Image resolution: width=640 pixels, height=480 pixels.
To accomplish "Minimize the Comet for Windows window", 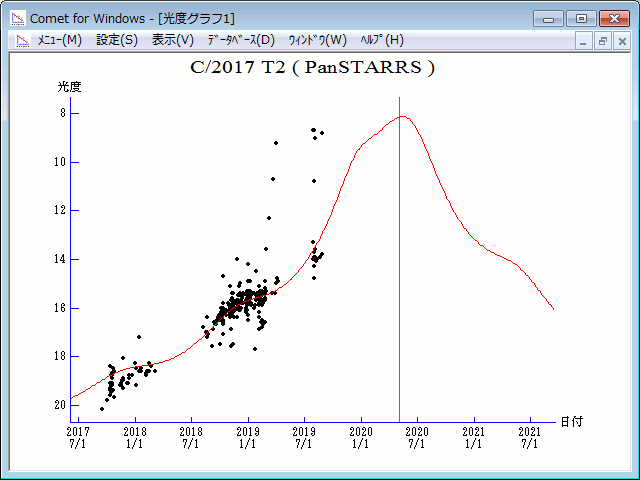I will 548,18.
